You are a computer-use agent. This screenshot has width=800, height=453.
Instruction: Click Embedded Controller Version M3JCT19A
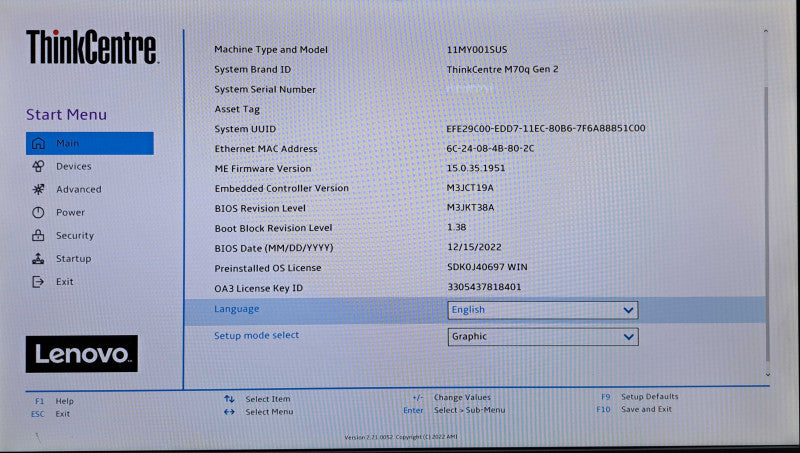pyautogui.click(x=470, y=188)
